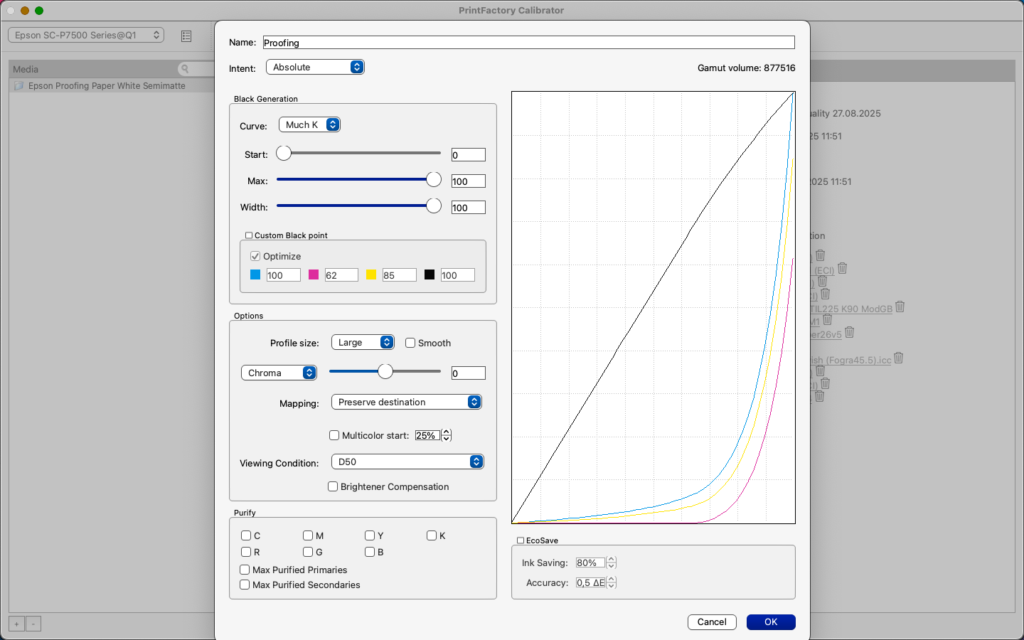1024x640 pixels.
Task: Open the list view icon beside printer selector
Action: coord(186,36)
